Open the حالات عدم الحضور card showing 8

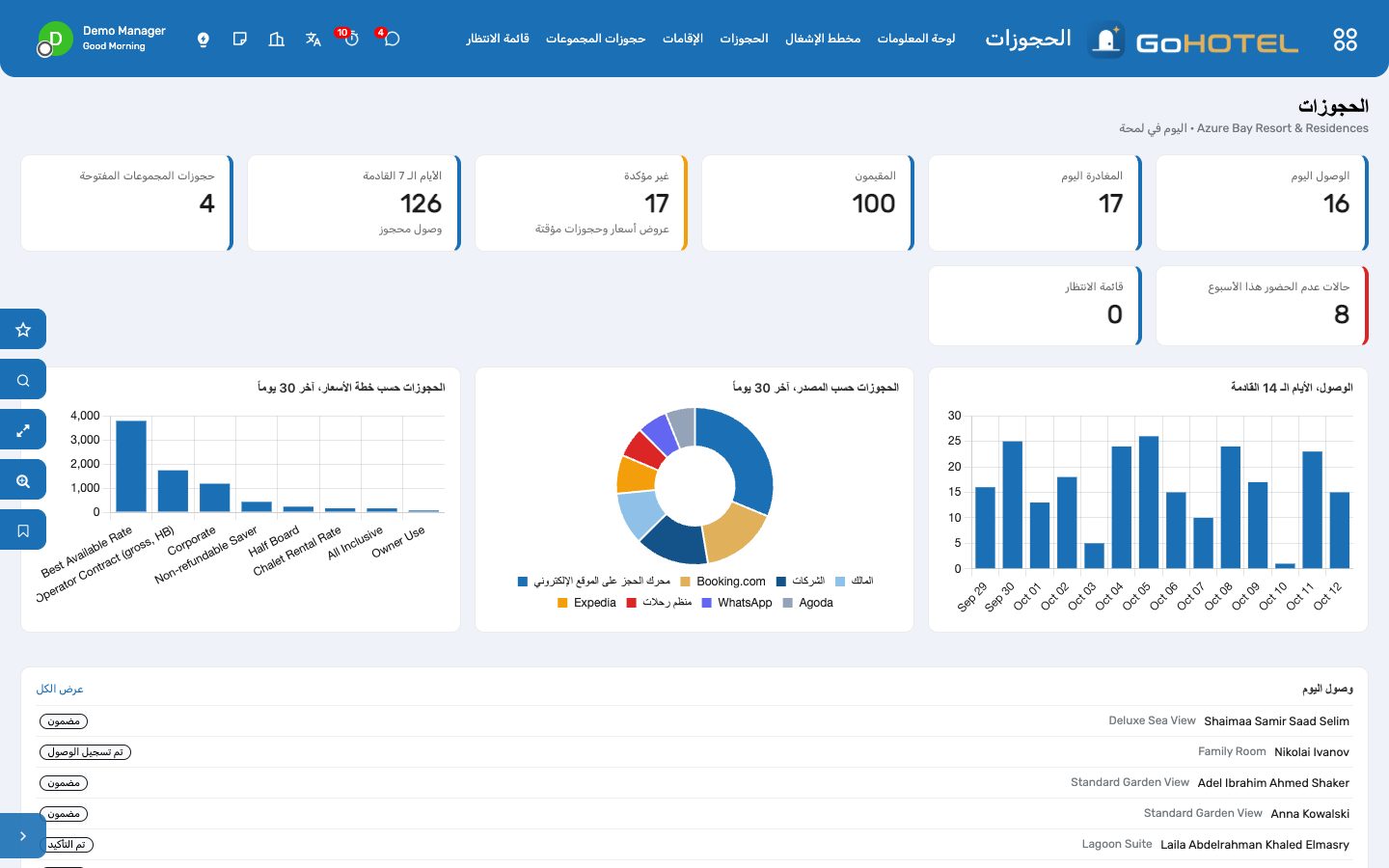click(1262, 306)
